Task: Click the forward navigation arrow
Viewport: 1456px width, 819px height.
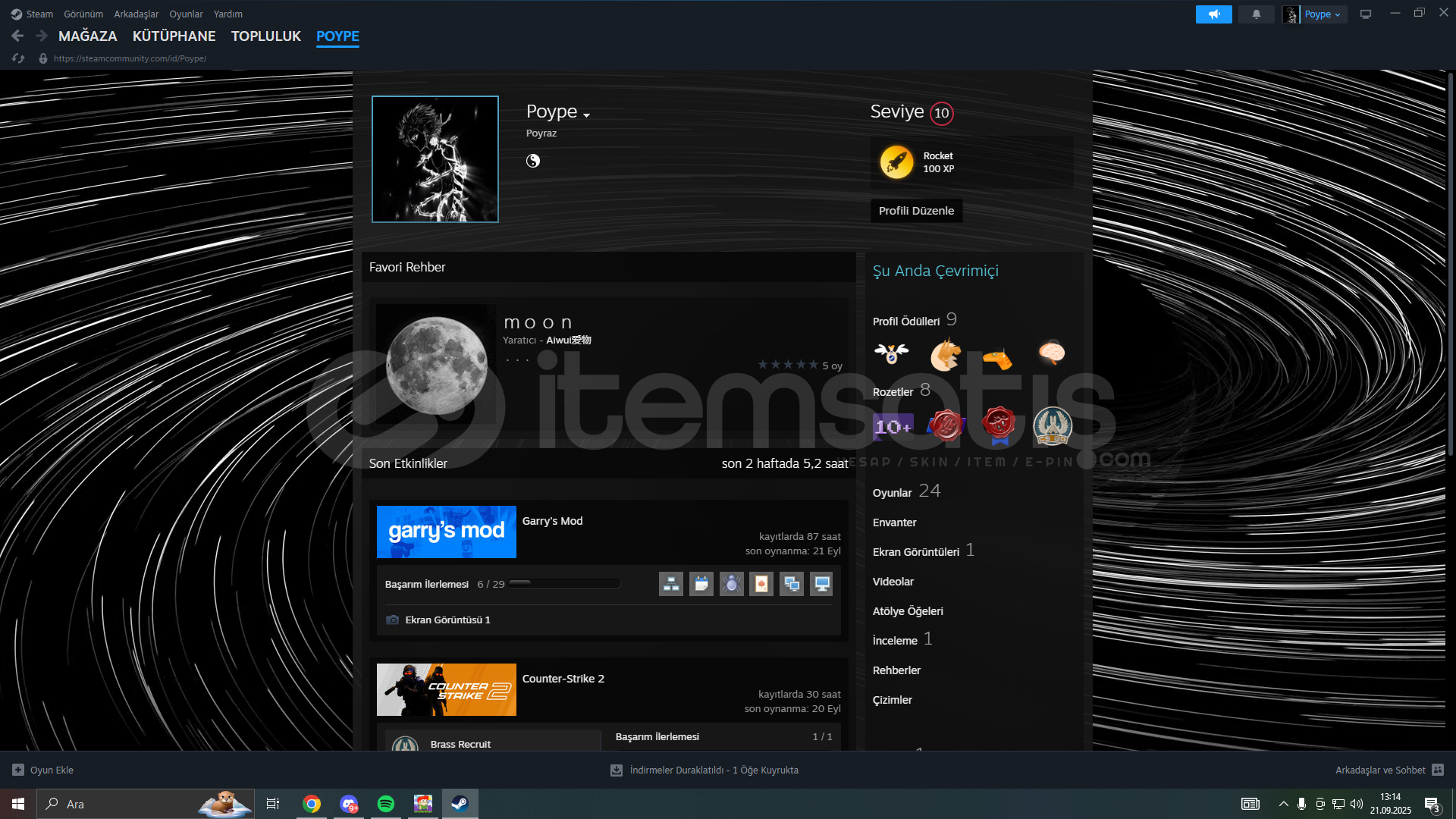Action: click(42, 36)
